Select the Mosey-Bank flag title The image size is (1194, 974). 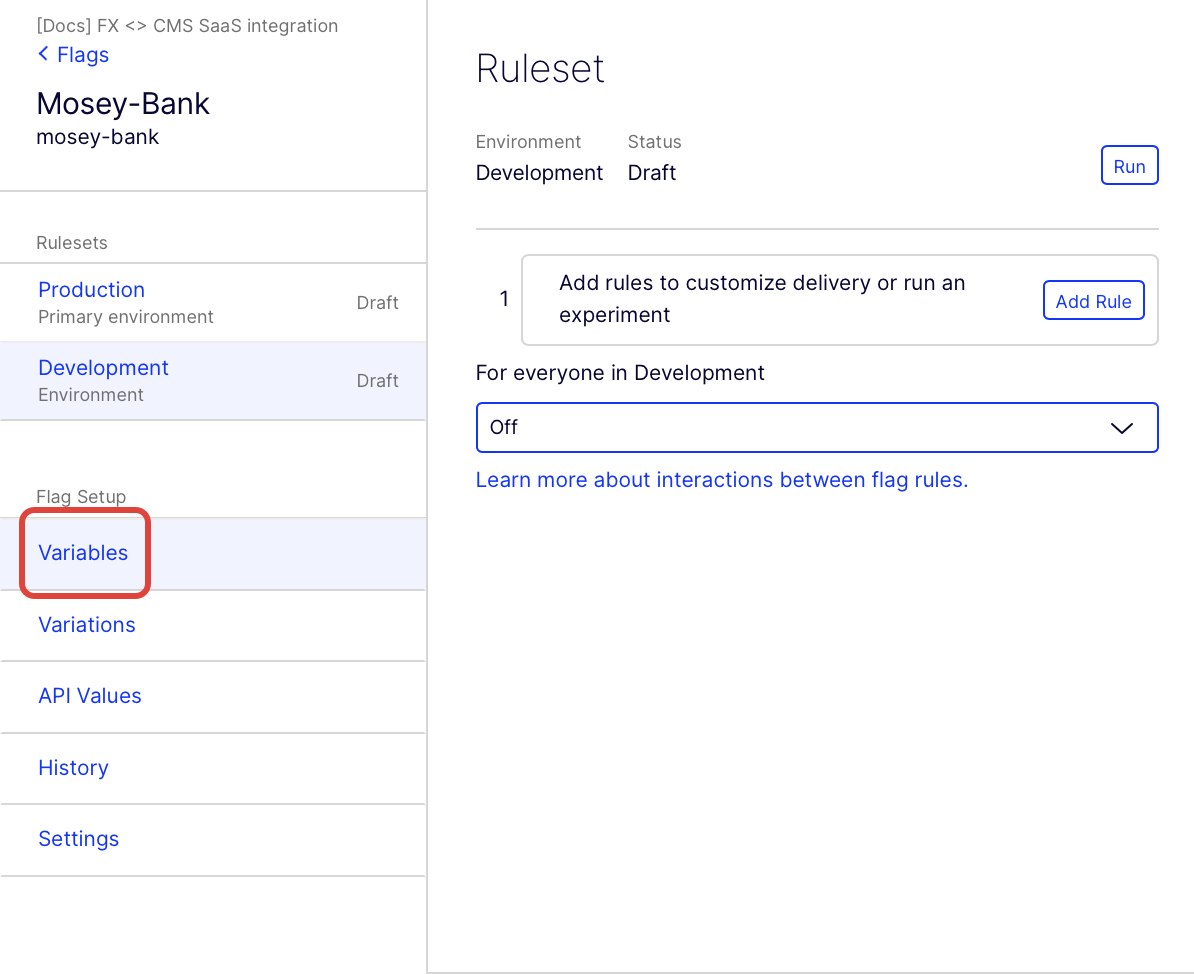(x=123, y=104)
